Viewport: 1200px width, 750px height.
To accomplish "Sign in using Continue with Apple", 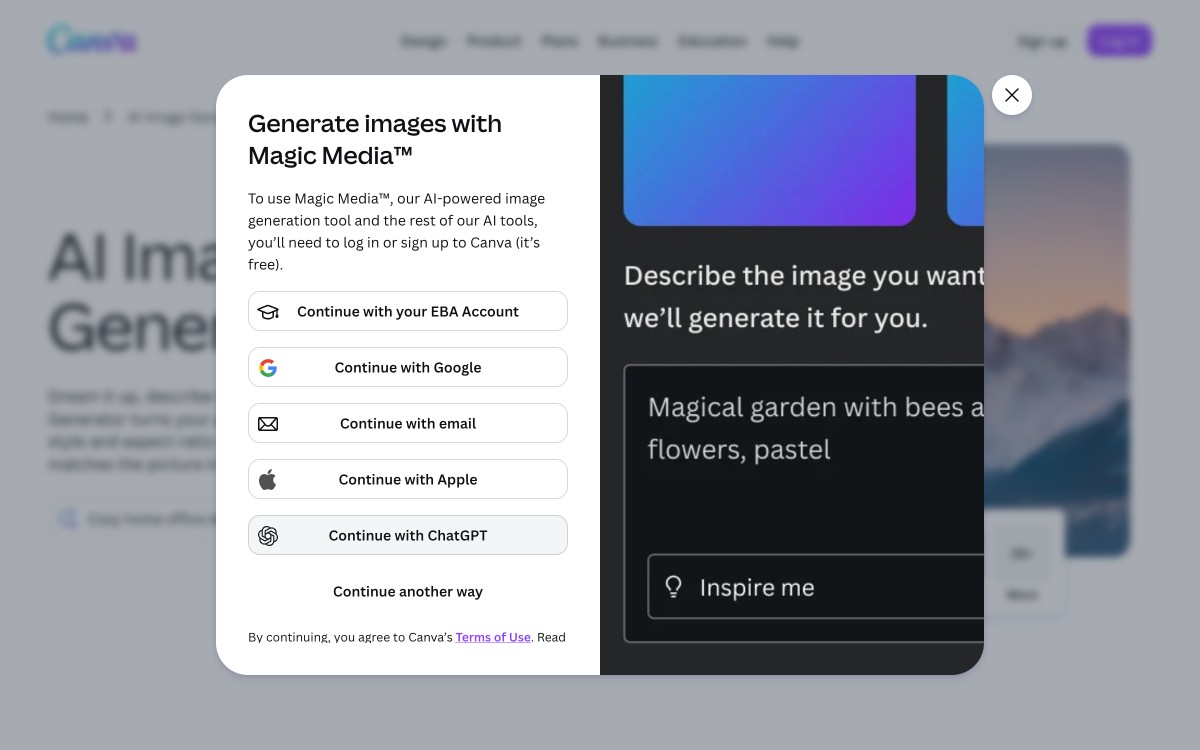I will coord(408,479).
